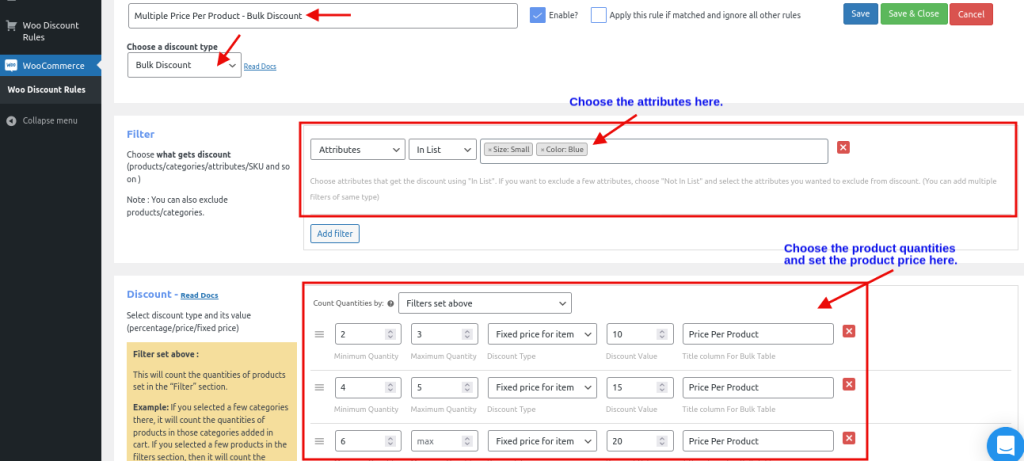This screenshot has height=461, width=1024.
Task: Check the apply this rule and ignore others box
Action: pyautogui.click(x=599, y=15)
